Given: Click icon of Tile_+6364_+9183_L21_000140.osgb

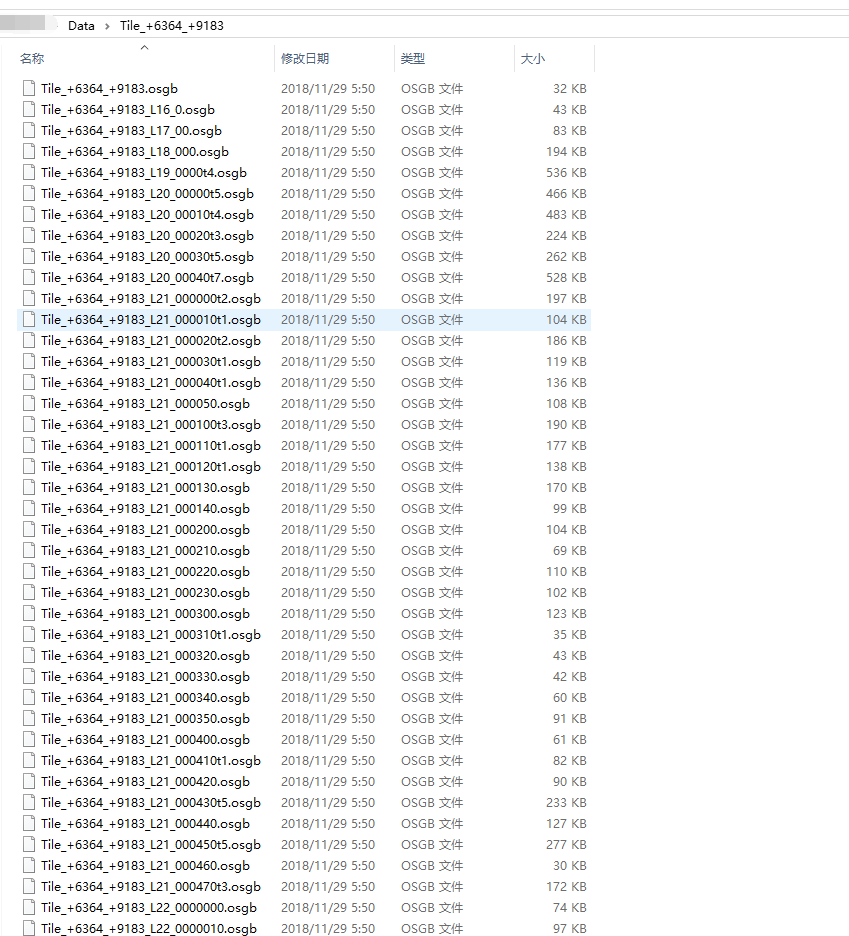Looking at the screenshot, I should [x=29, y=509].
